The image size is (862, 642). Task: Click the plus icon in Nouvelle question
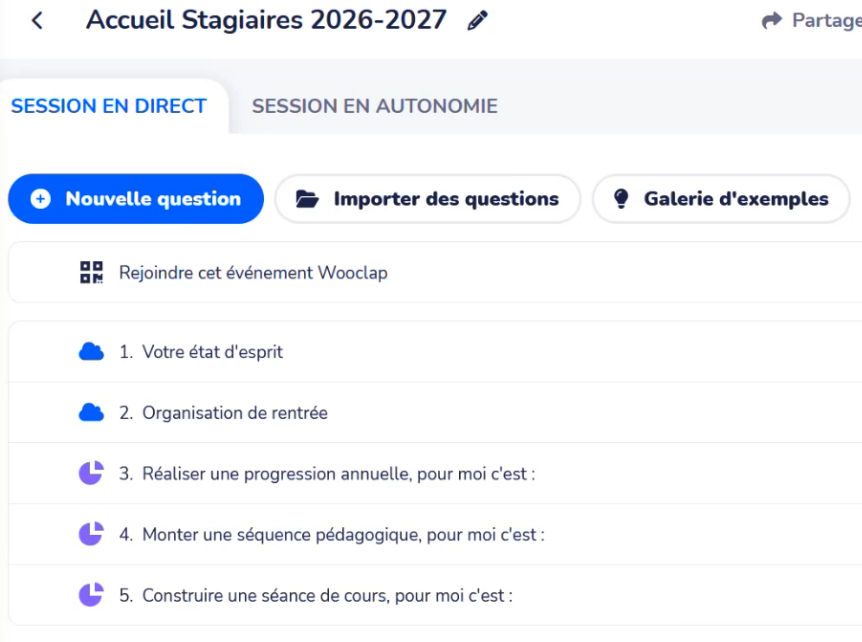41,198
